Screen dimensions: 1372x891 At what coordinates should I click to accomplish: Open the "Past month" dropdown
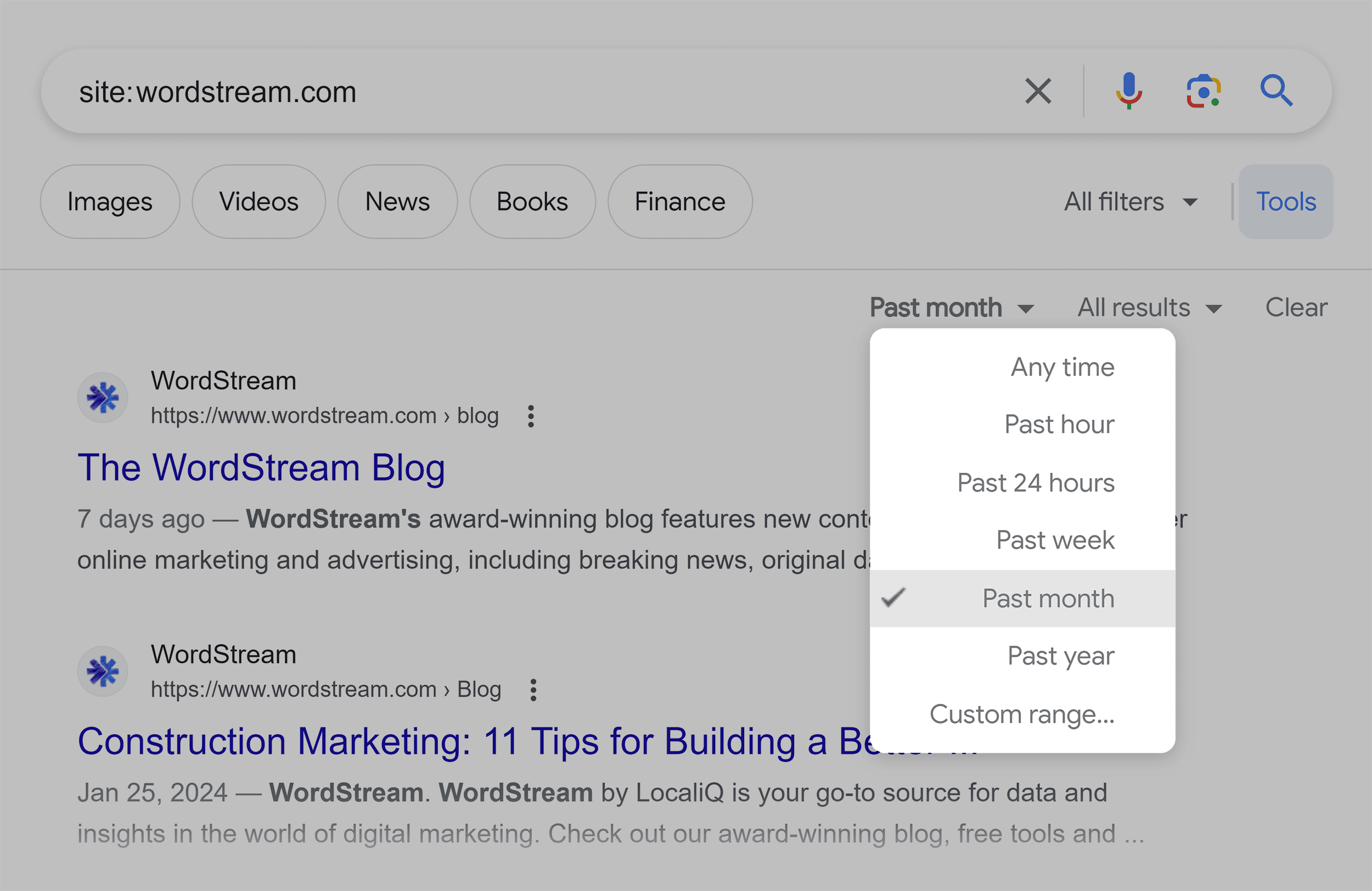[x=951, y=308]
